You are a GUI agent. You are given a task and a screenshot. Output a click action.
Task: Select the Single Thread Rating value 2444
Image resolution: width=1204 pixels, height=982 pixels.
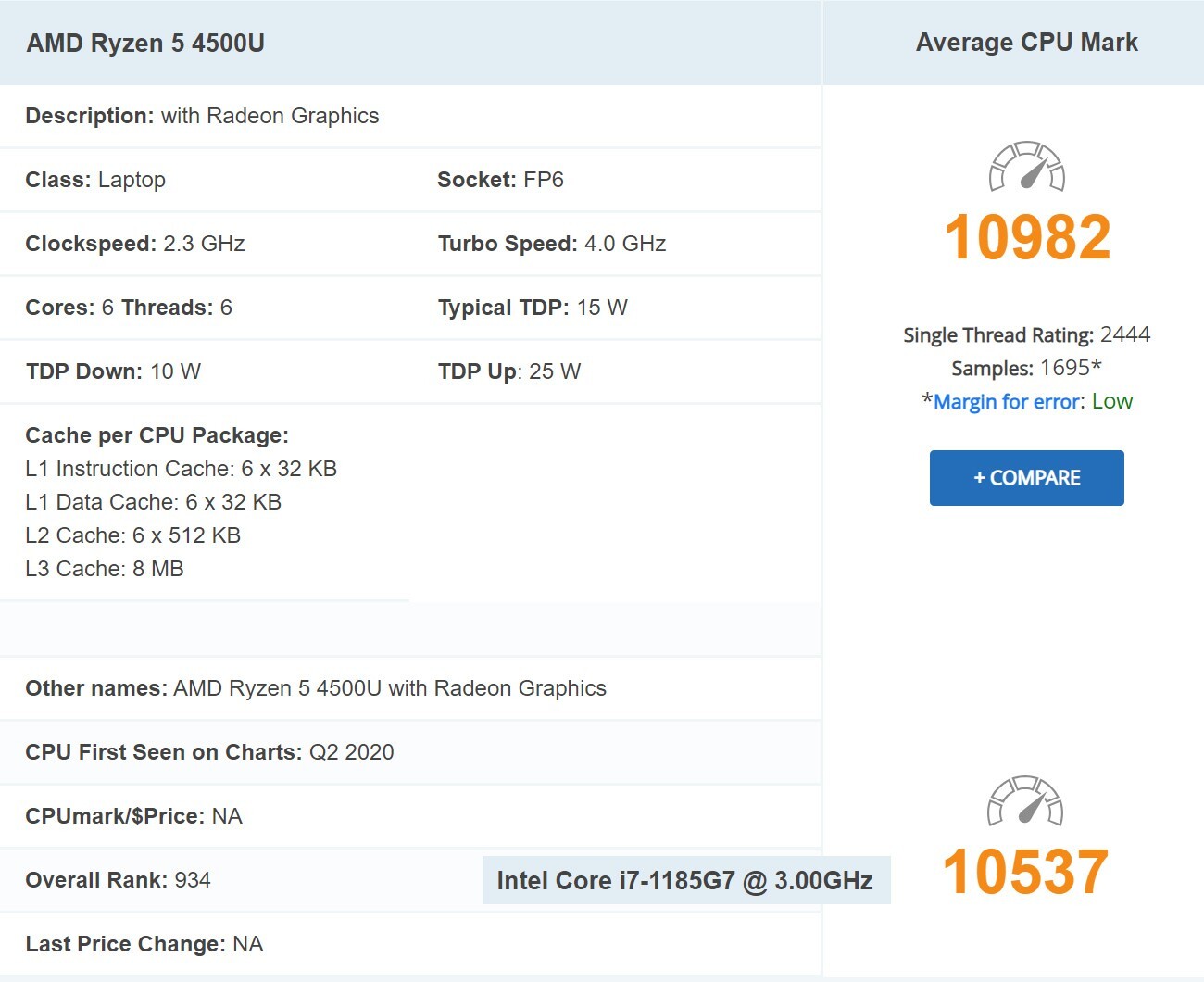point(1125,334)
